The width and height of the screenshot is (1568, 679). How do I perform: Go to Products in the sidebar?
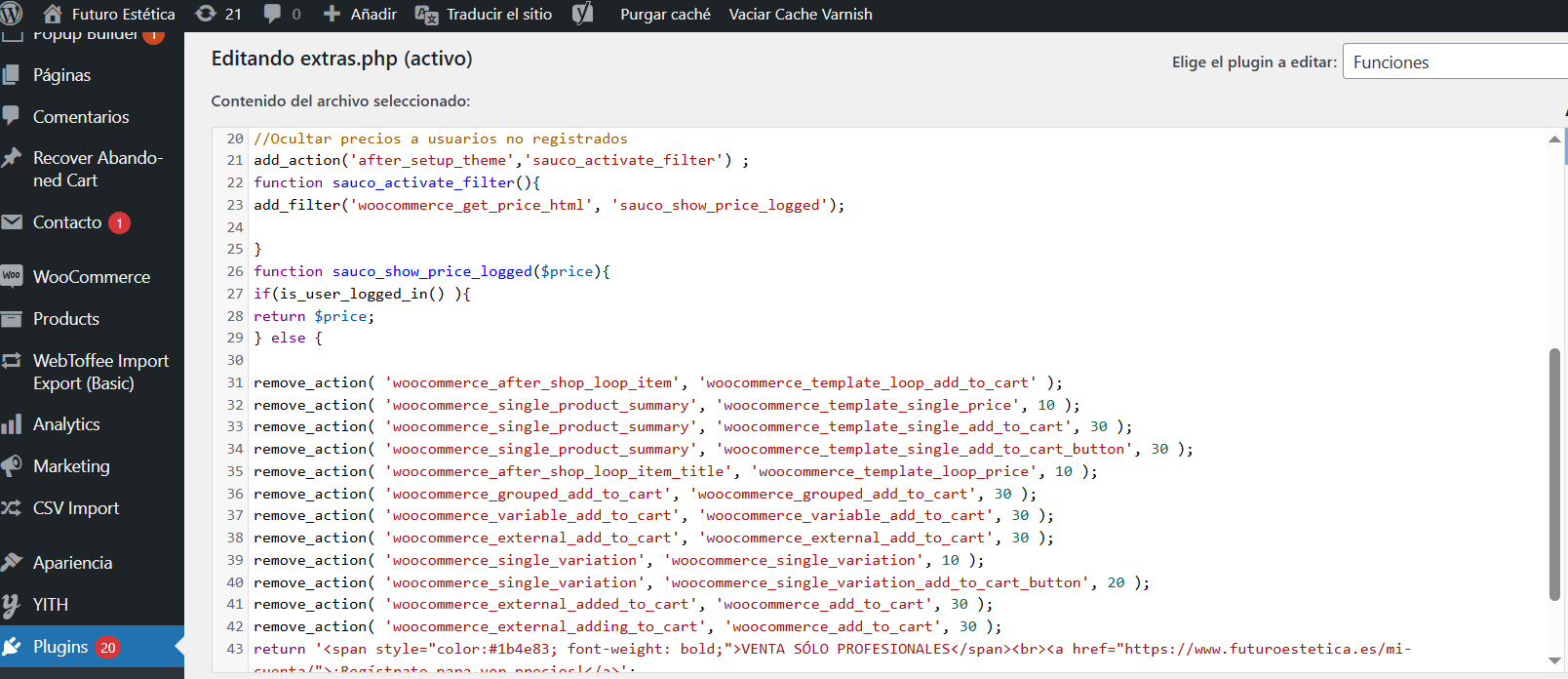[66, 319]
